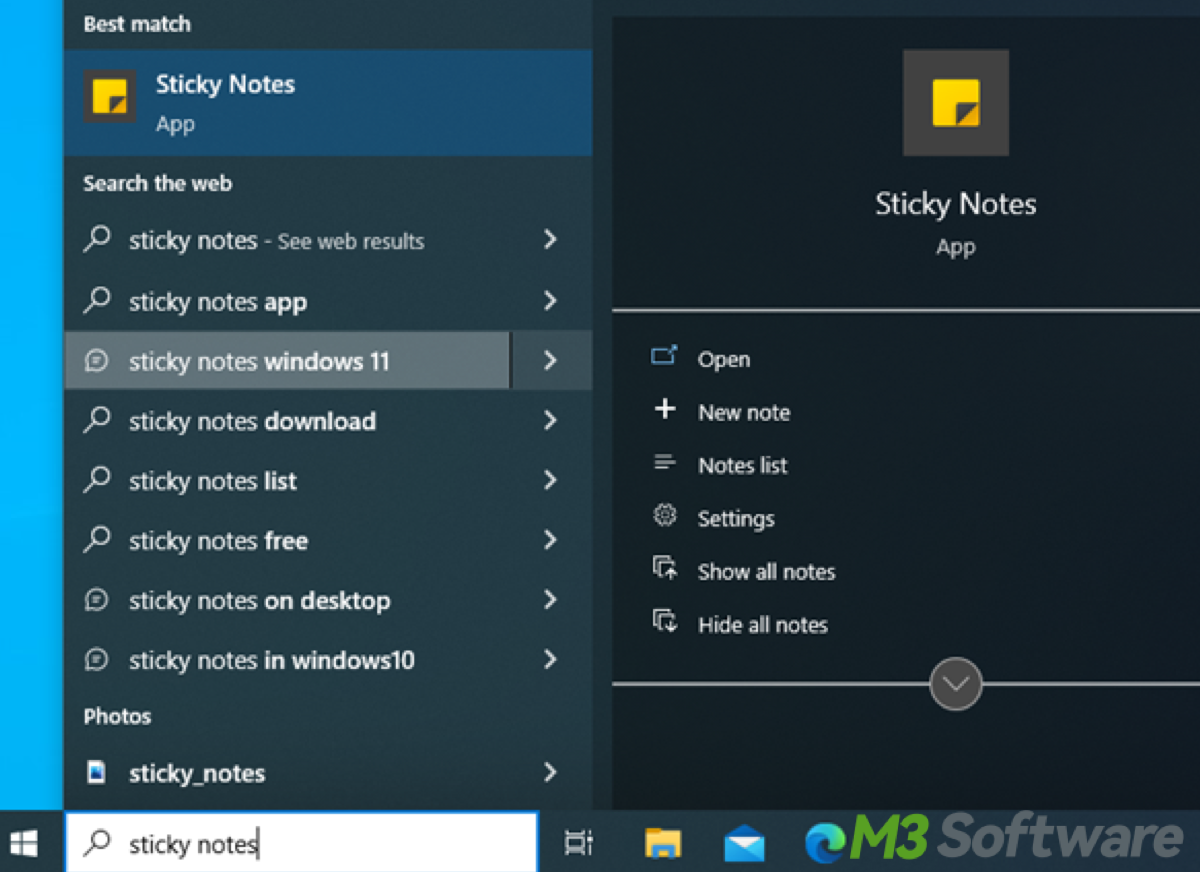This screenshot has height=872, width=1200.
Task: Expand arrow next to 'sticky notes free'
Action: tap(550, 541)
